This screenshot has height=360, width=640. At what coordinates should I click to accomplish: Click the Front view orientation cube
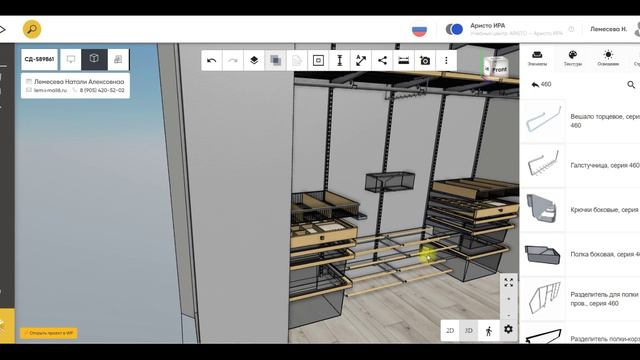click(x=496, y=69)
